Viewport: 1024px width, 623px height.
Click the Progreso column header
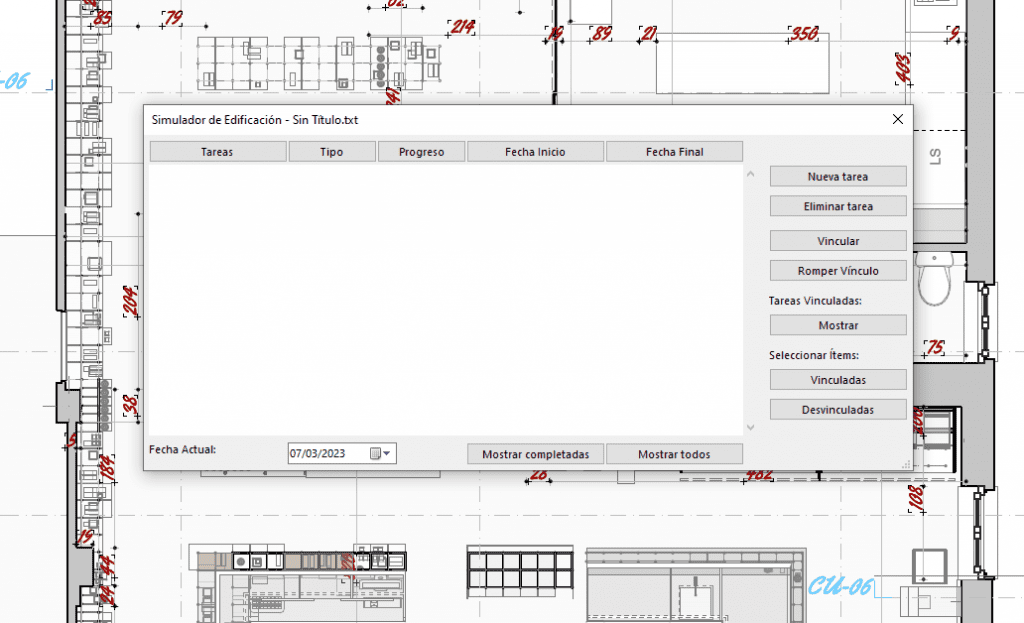pyautogui.click(x=421, y=152)
